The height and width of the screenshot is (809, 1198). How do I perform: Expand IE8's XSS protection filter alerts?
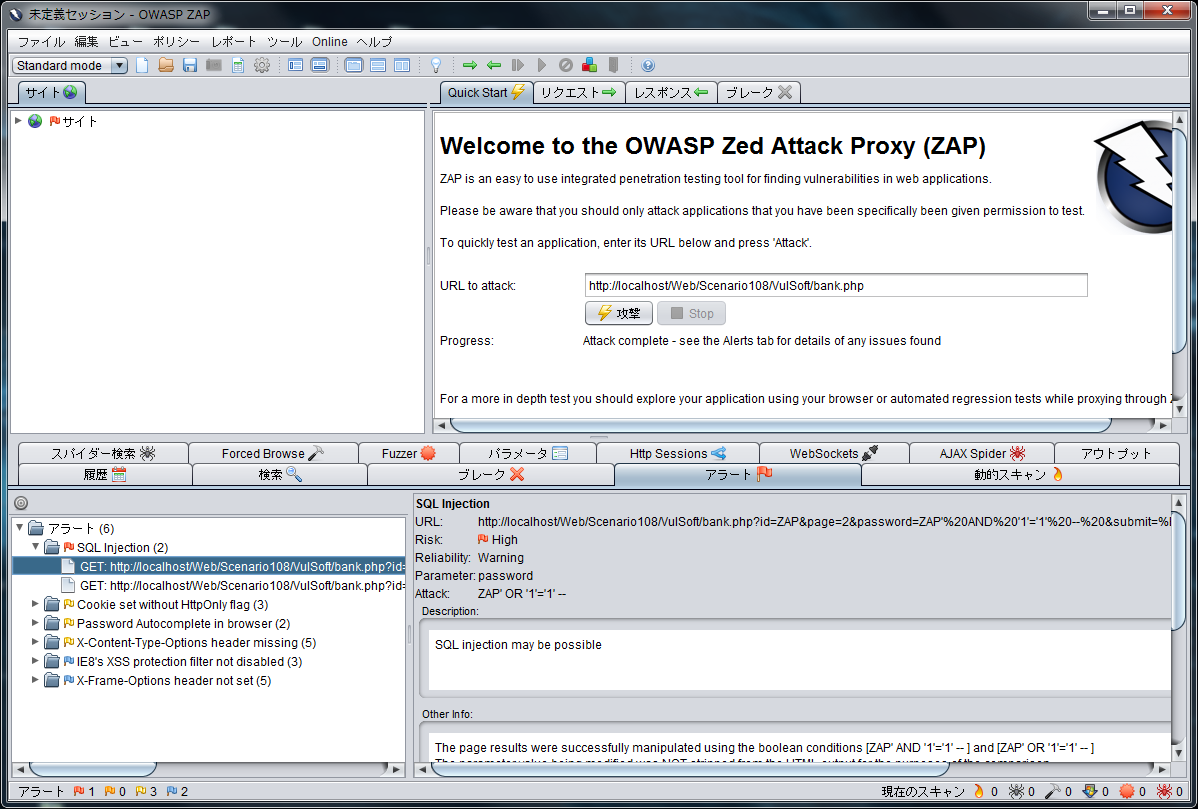35,662
